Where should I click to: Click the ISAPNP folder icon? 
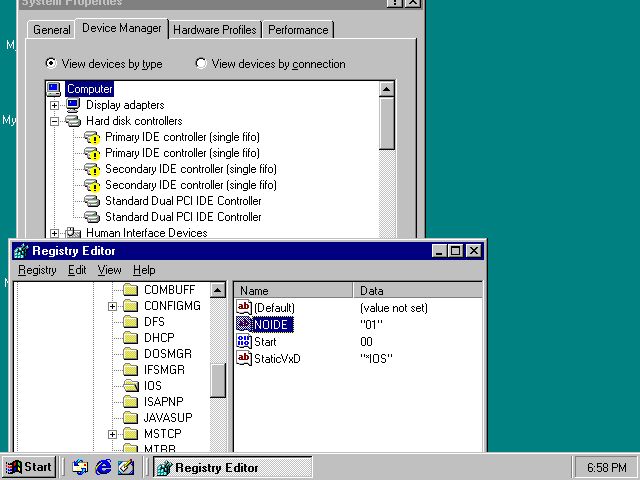[131, 402]
